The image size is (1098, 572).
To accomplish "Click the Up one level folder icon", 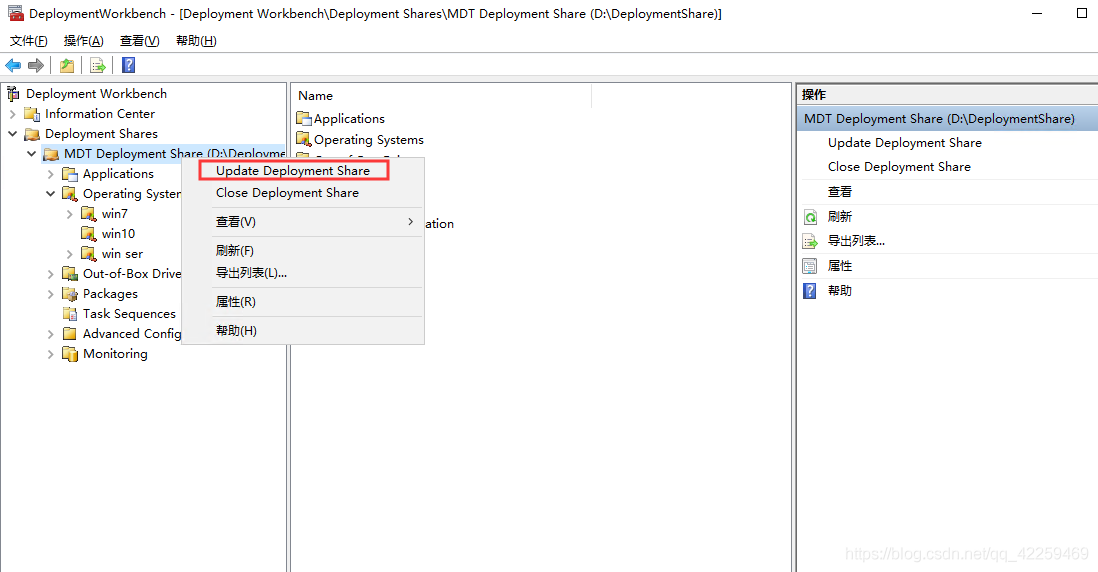I will (66, 65).
